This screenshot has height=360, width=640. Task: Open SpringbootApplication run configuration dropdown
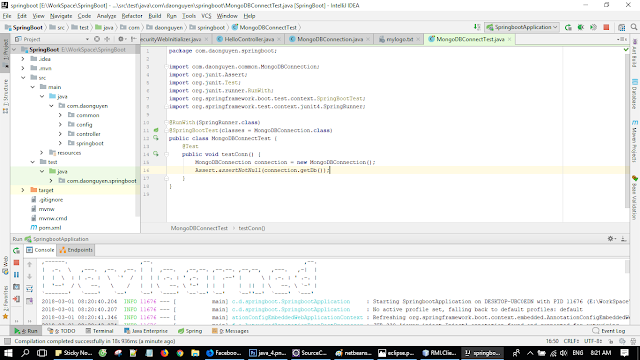tap(522, 27)
